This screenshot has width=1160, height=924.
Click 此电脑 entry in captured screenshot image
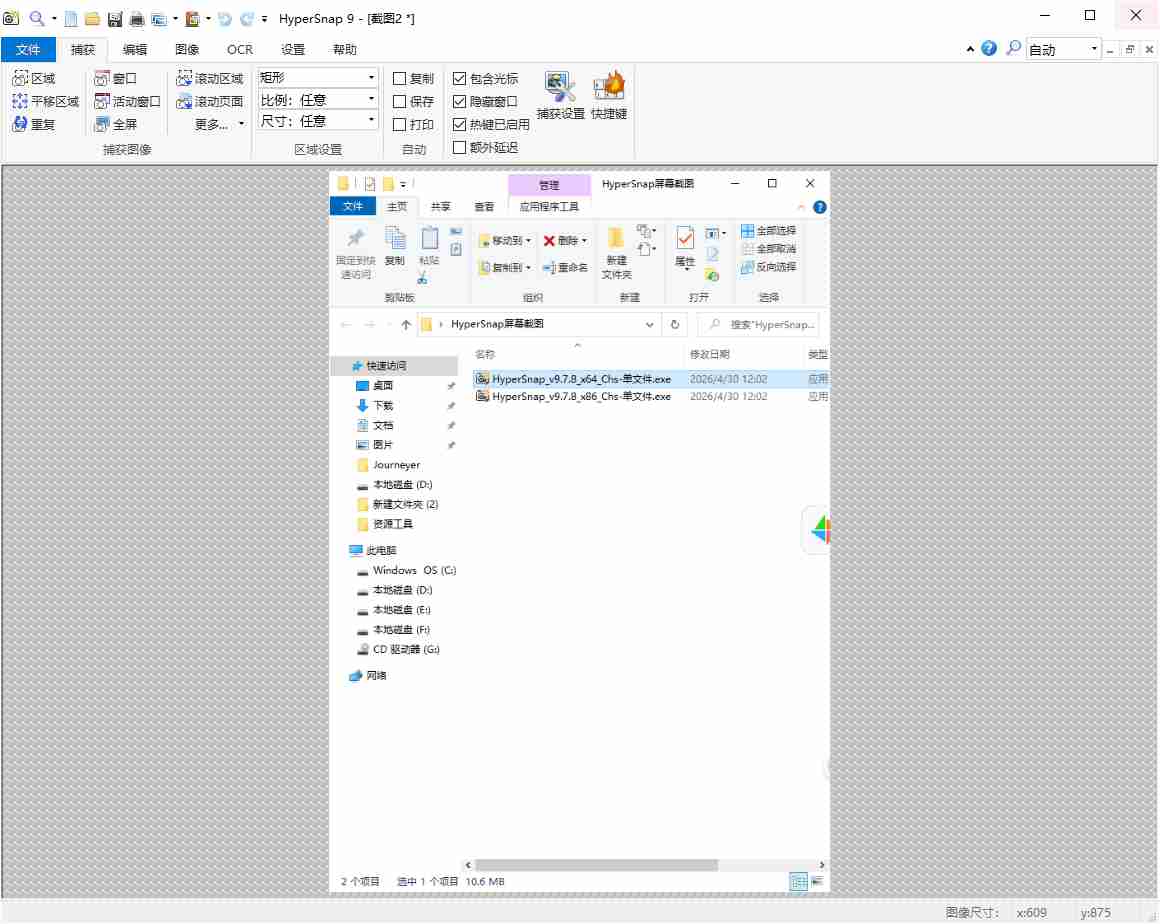tap(381, 550)
